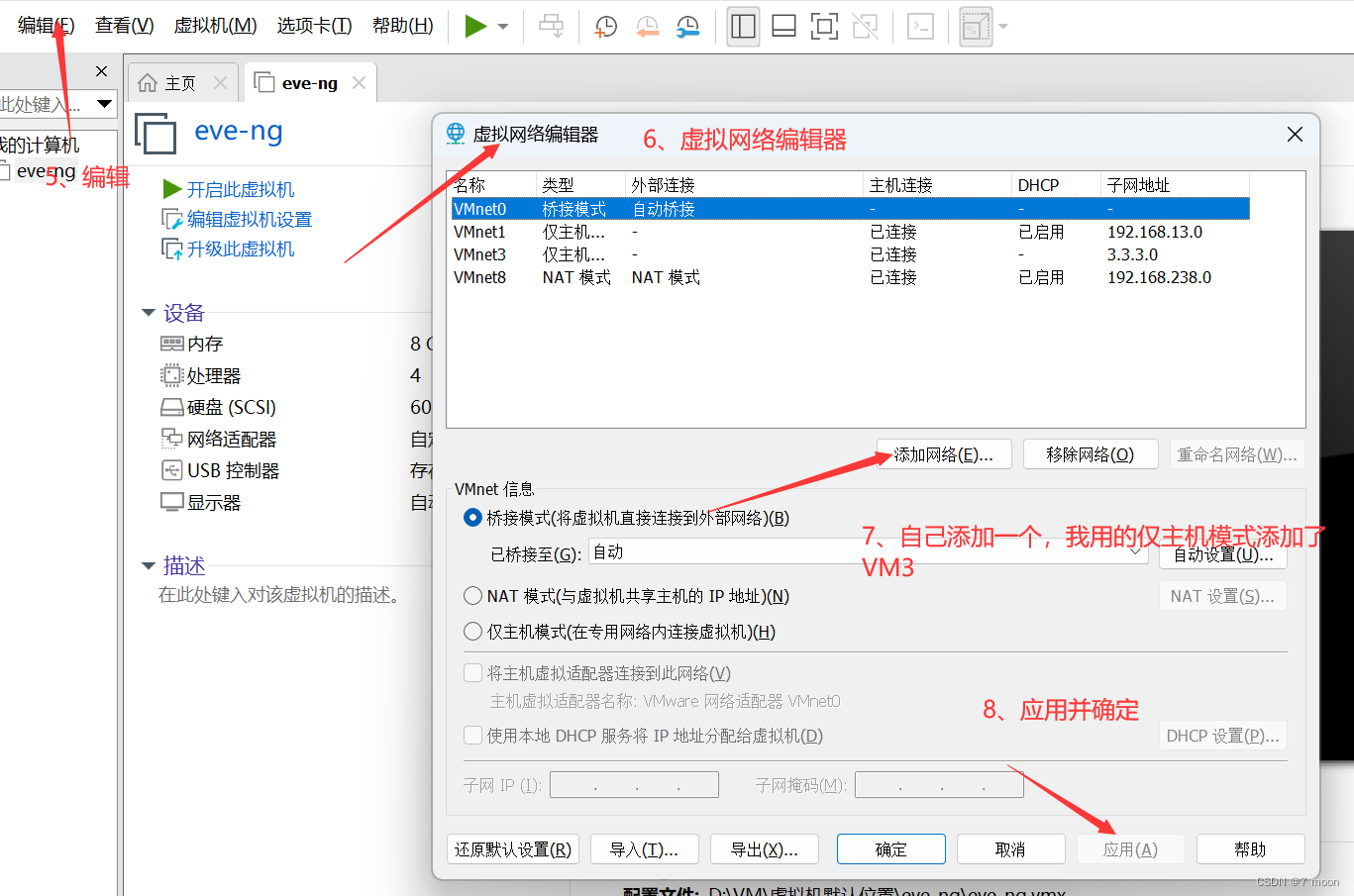Select the VMnet3 row in the network list
The width and height of the screenshot is (1354, 896).
[x=850, y=254]
